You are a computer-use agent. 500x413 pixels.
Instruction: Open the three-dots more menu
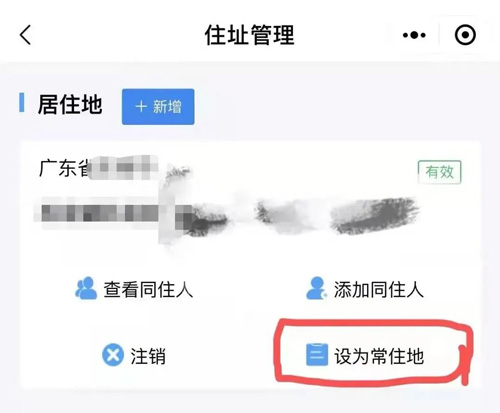click(414, 35)
